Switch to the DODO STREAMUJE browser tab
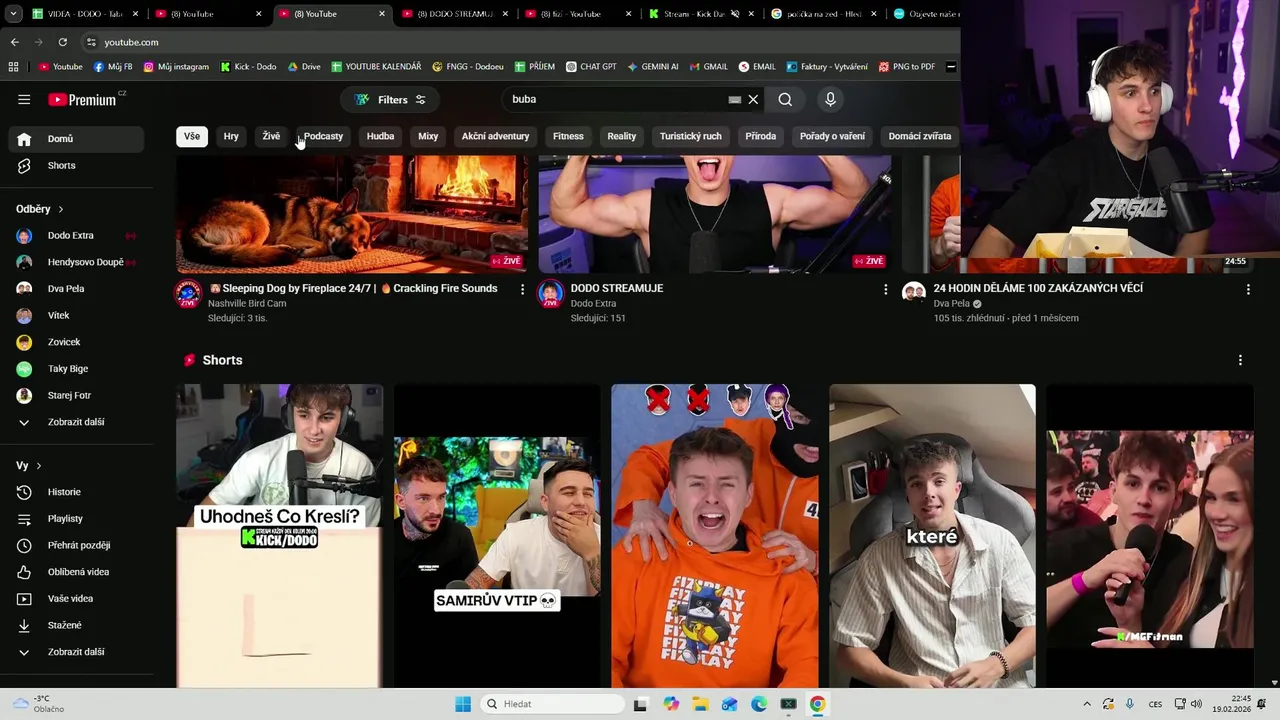The height and width of the screenshot is (720, 1280). click(455, 14)
